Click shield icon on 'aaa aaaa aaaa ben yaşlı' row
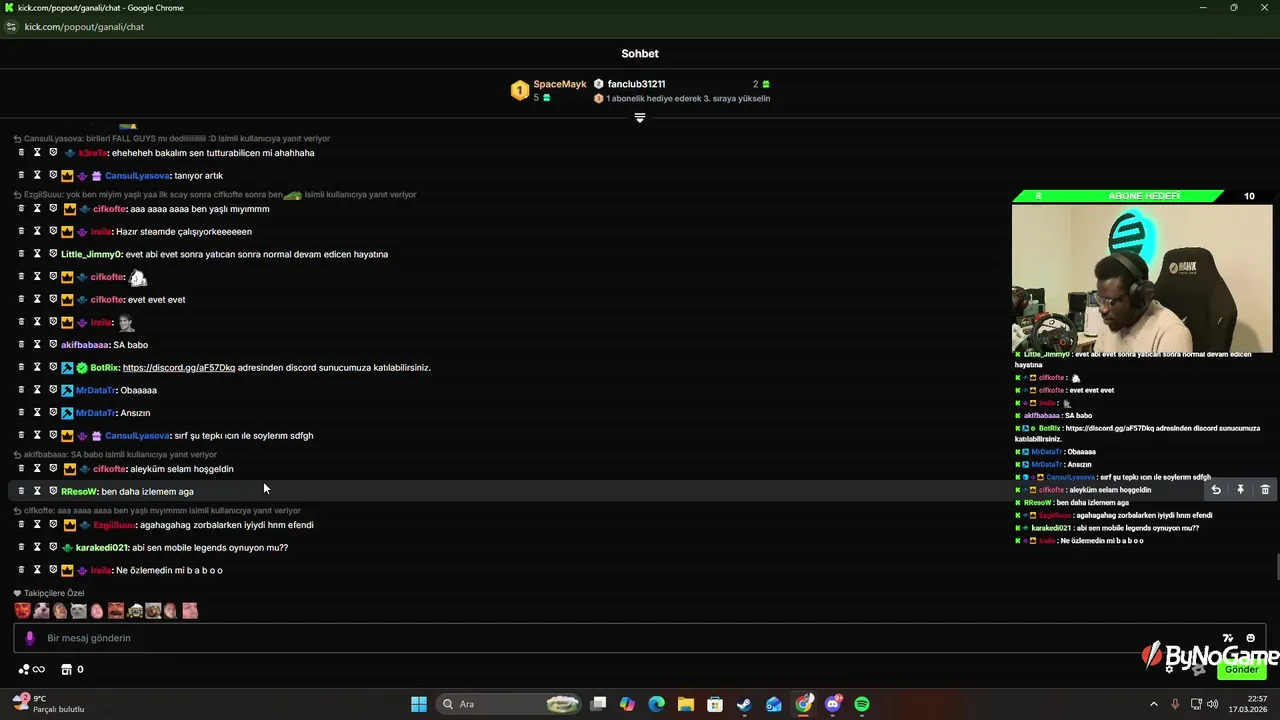This screenshot has height=720, width=1280. 53,209
